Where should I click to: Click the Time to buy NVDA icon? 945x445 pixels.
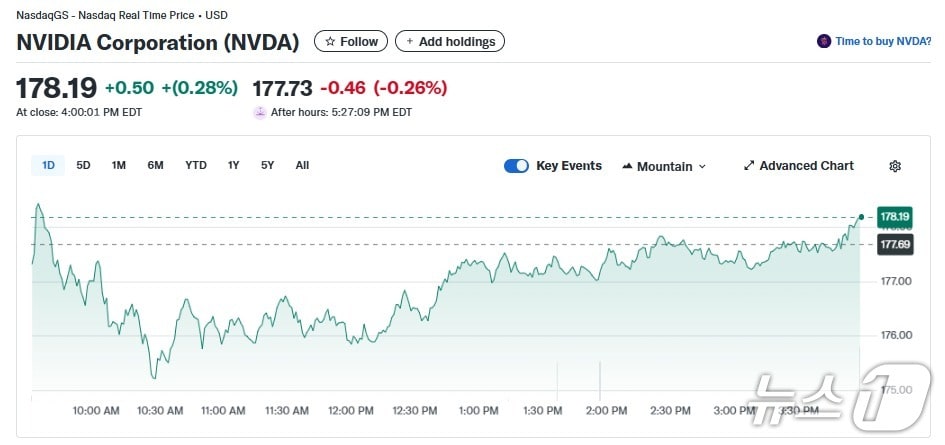(x=824, y=41)
